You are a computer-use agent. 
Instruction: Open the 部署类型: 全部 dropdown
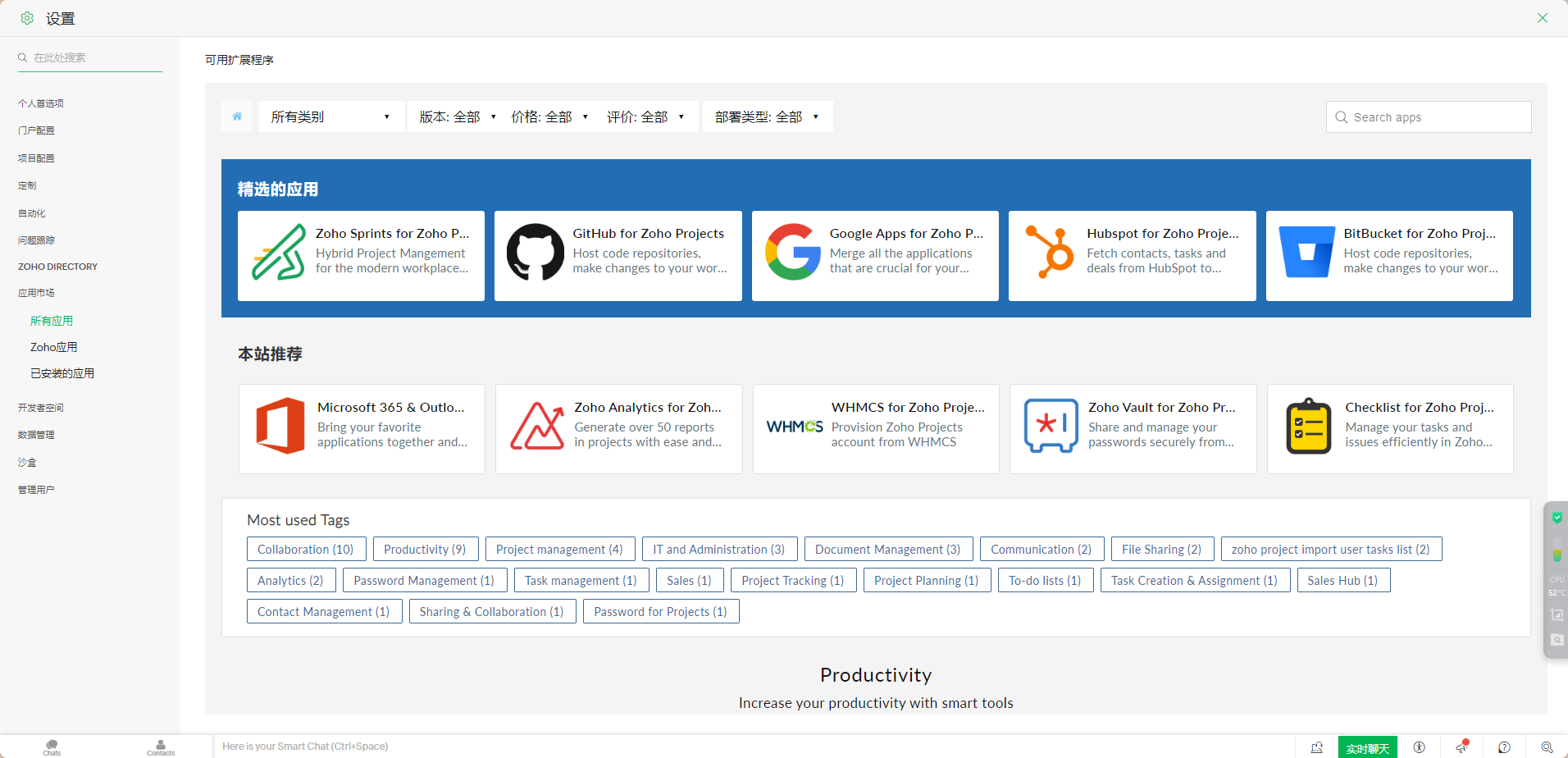click(768, 116)
